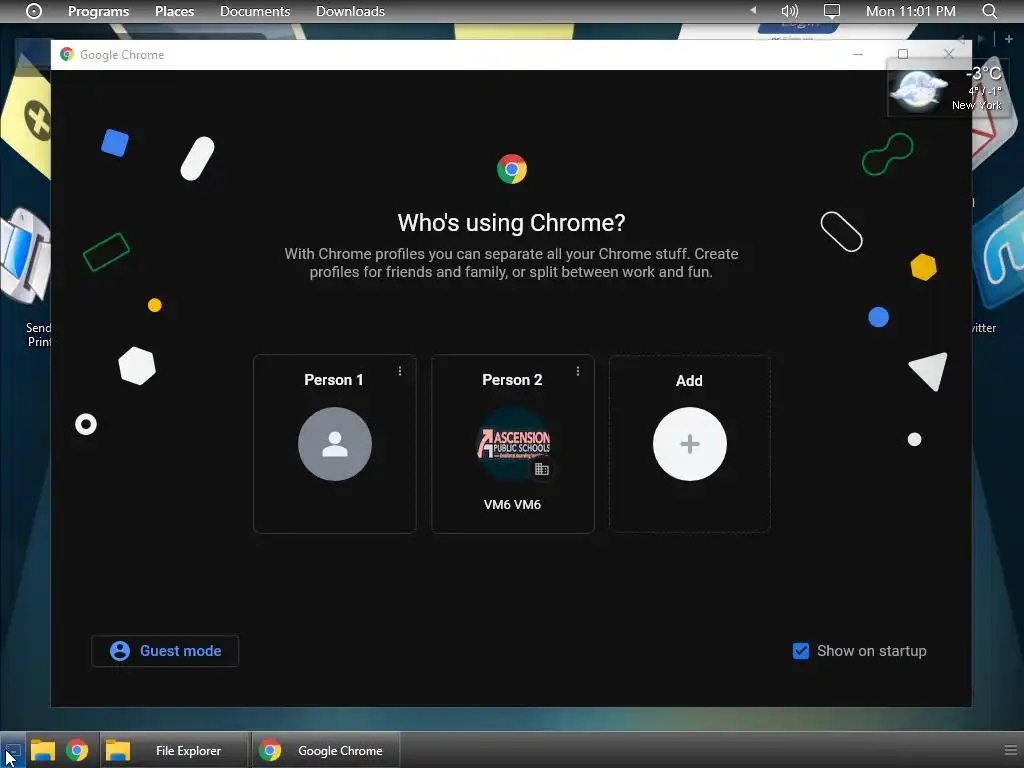This screenshot has height=768, width=1024.
Task: Expand the tray arrow left of volume
Action: pyautogui.click(x=753, y=10)
